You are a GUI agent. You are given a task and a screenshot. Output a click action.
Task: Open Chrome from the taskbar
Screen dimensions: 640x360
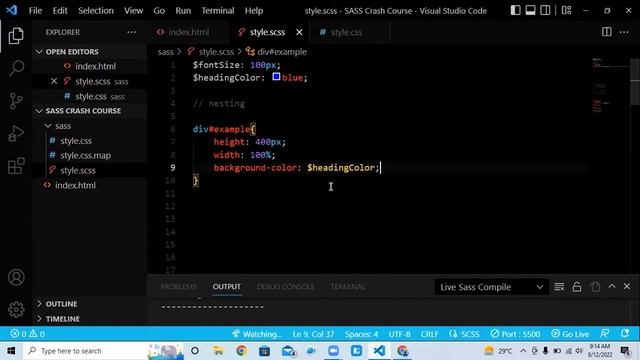click(241, 351)
